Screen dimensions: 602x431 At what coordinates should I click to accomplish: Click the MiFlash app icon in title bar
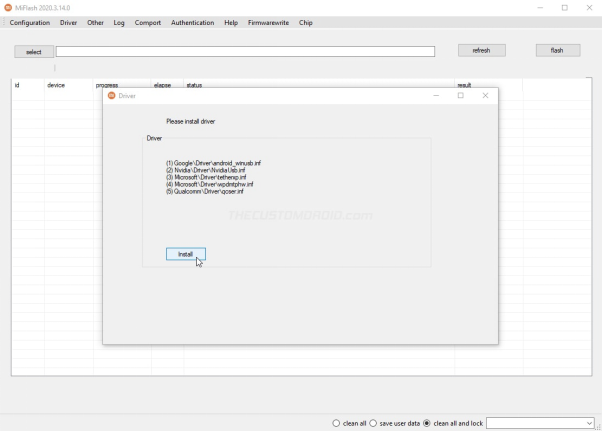tap(8, 8)
